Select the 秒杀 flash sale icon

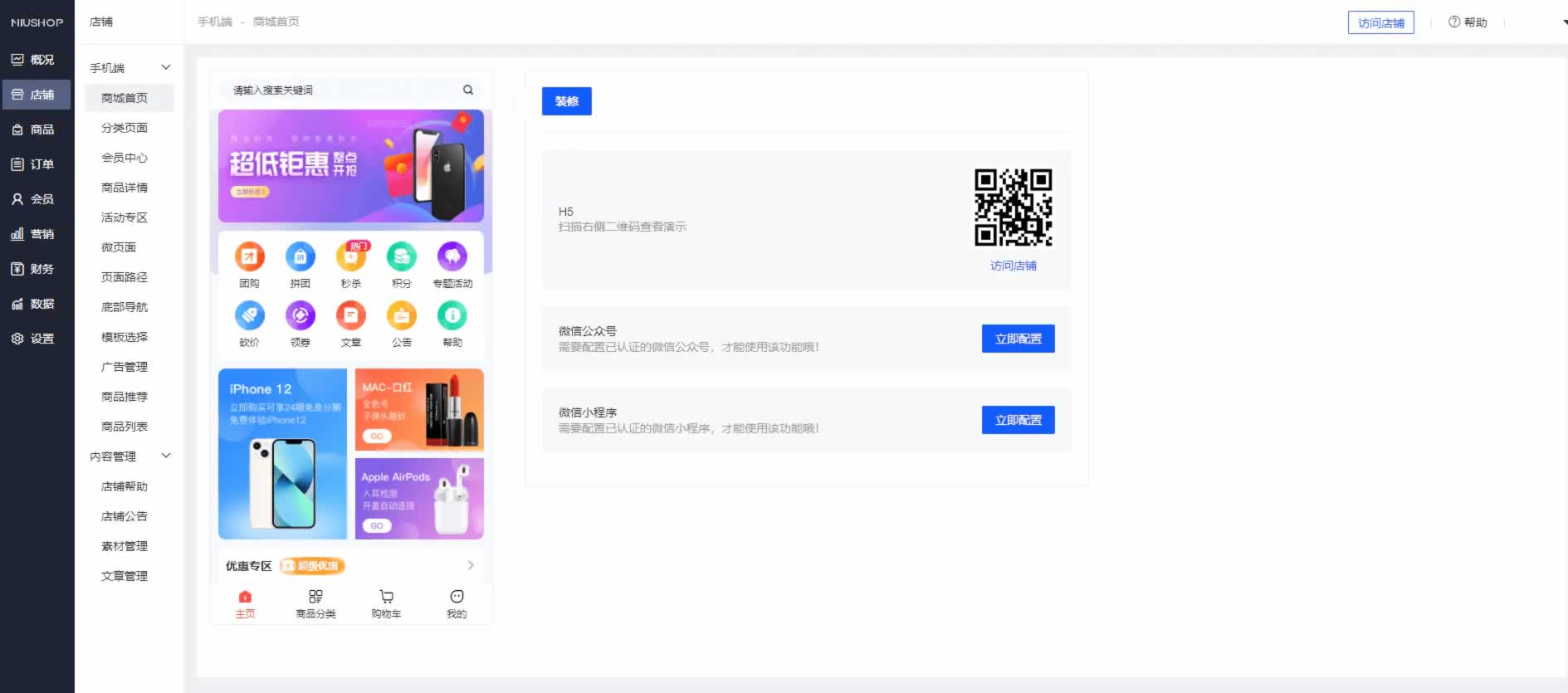point(351,257)
